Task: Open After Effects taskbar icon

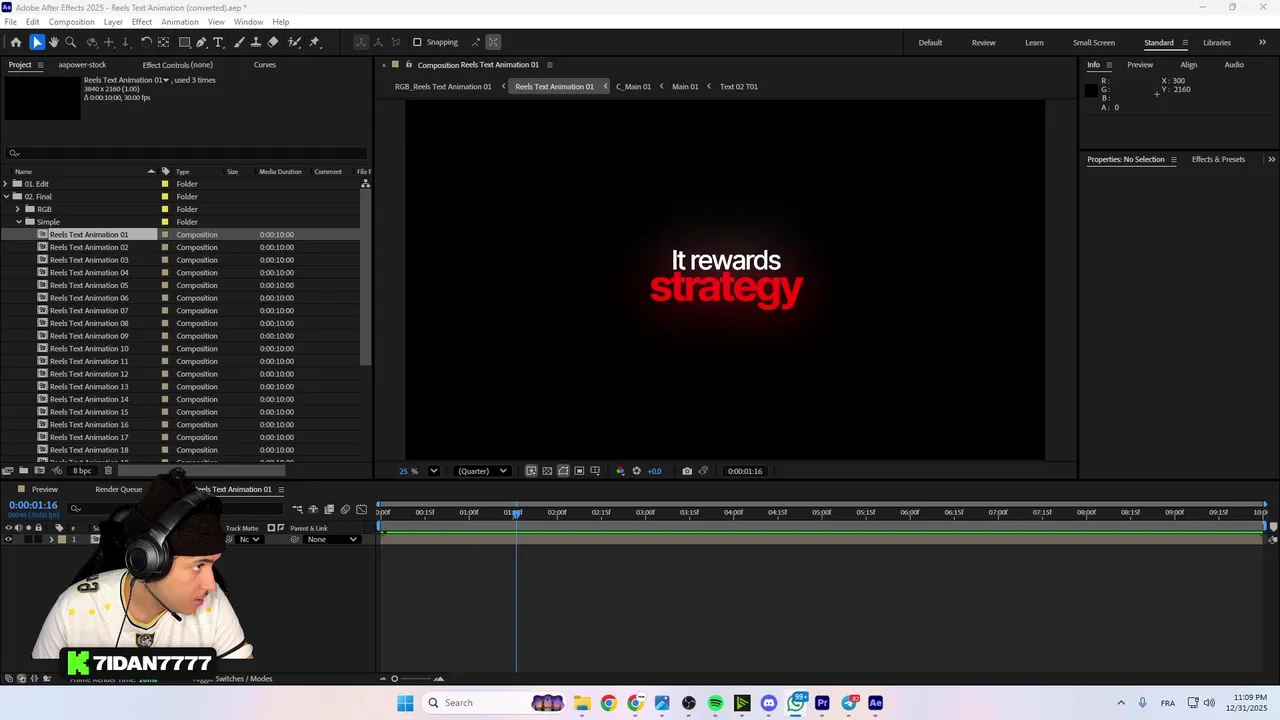Action: coord(876,703)
